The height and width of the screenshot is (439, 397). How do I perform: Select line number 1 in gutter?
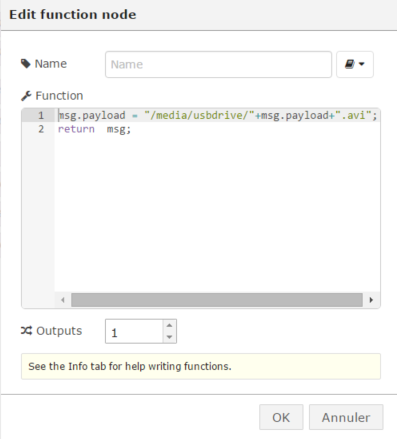41,115
